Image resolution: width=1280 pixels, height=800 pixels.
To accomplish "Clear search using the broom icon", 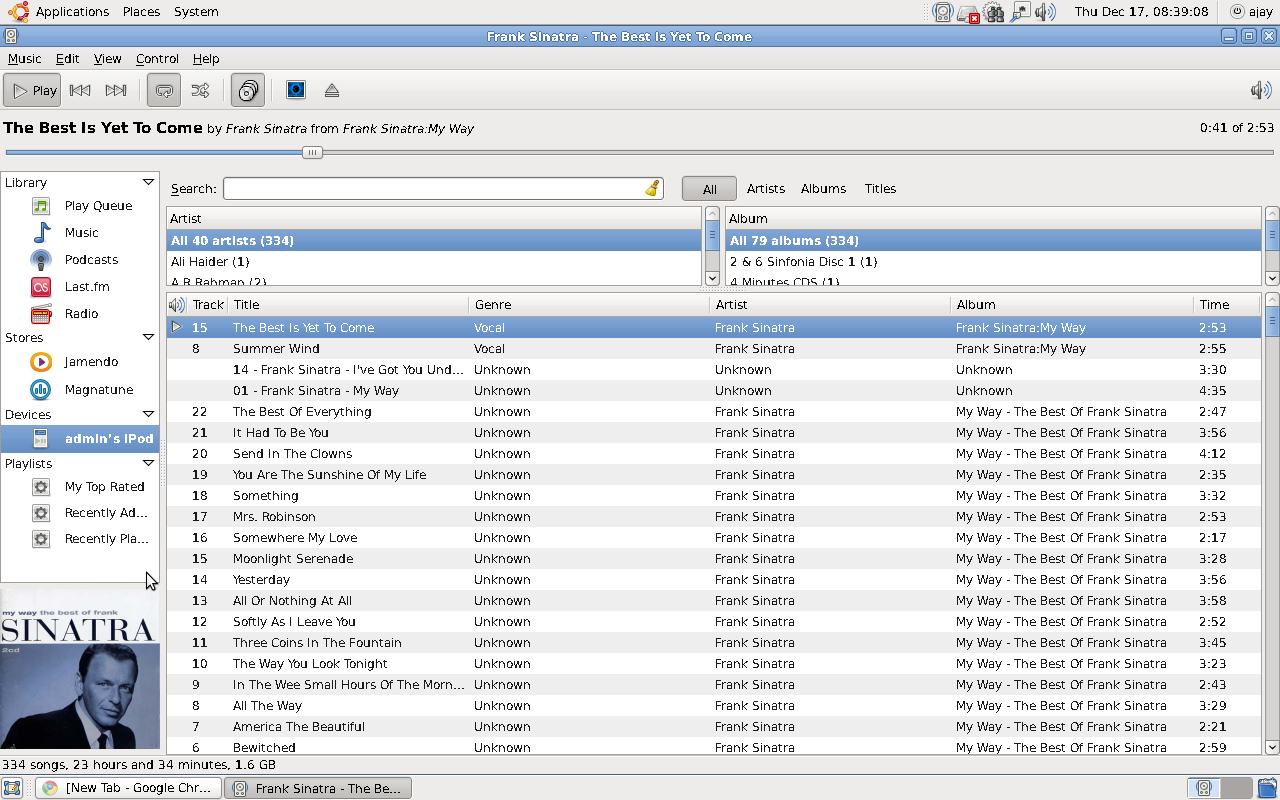I will coord(651,189).
